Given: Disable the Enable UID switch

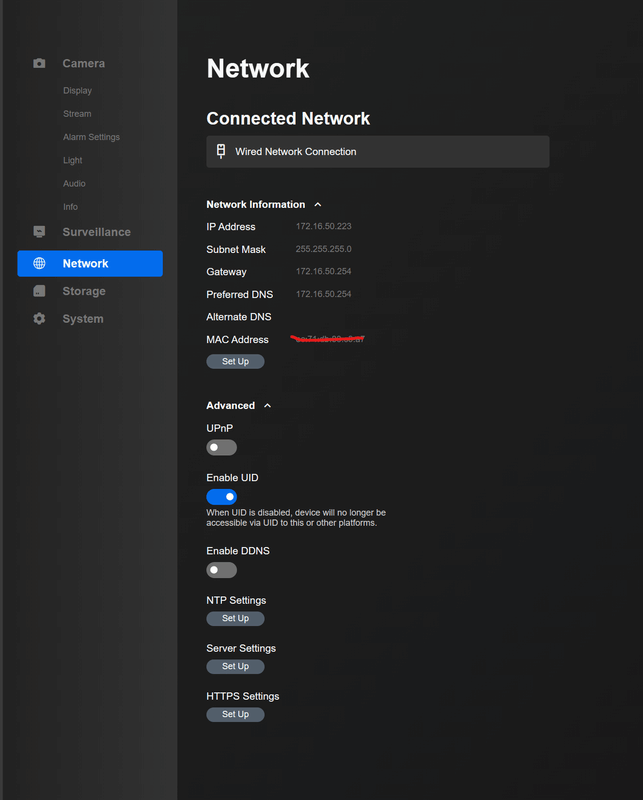Looking at the screenshot, I should 221,497.
